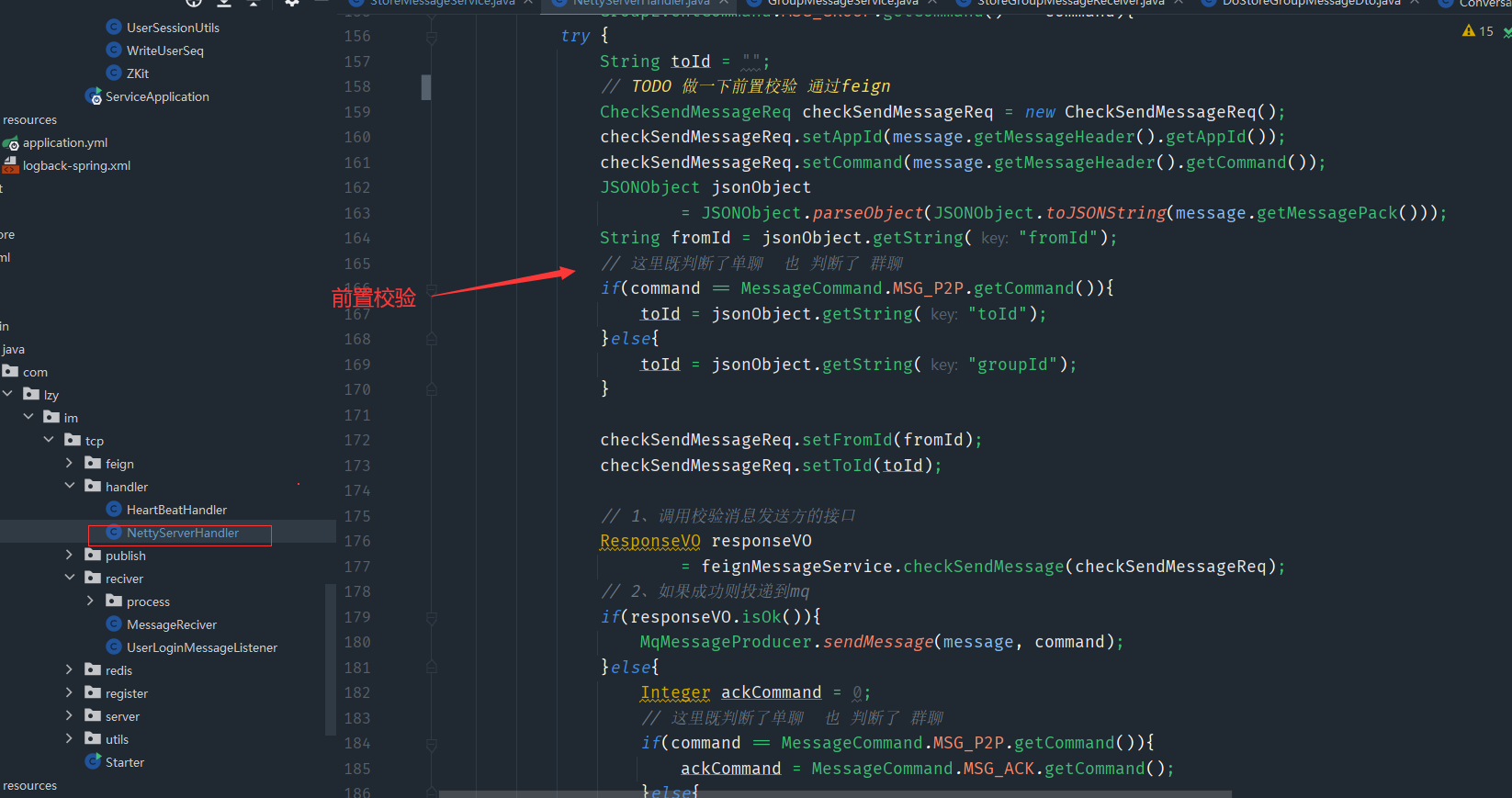Click line number 180 in the gutter
The width and height of the screenshot is (1512, 798).
tap(357, 642)
